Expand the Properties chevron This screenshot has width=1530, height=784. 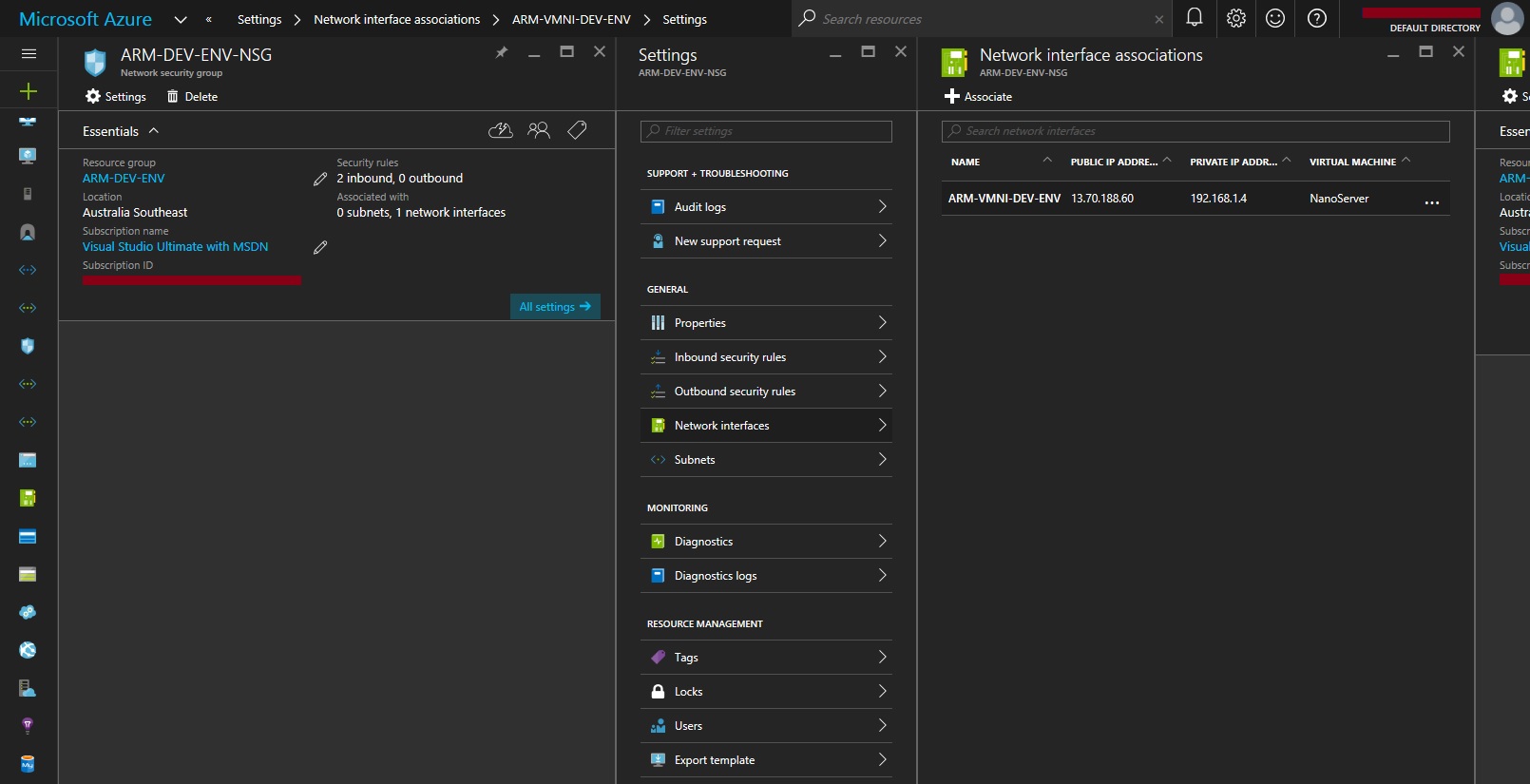click(882, 322)
